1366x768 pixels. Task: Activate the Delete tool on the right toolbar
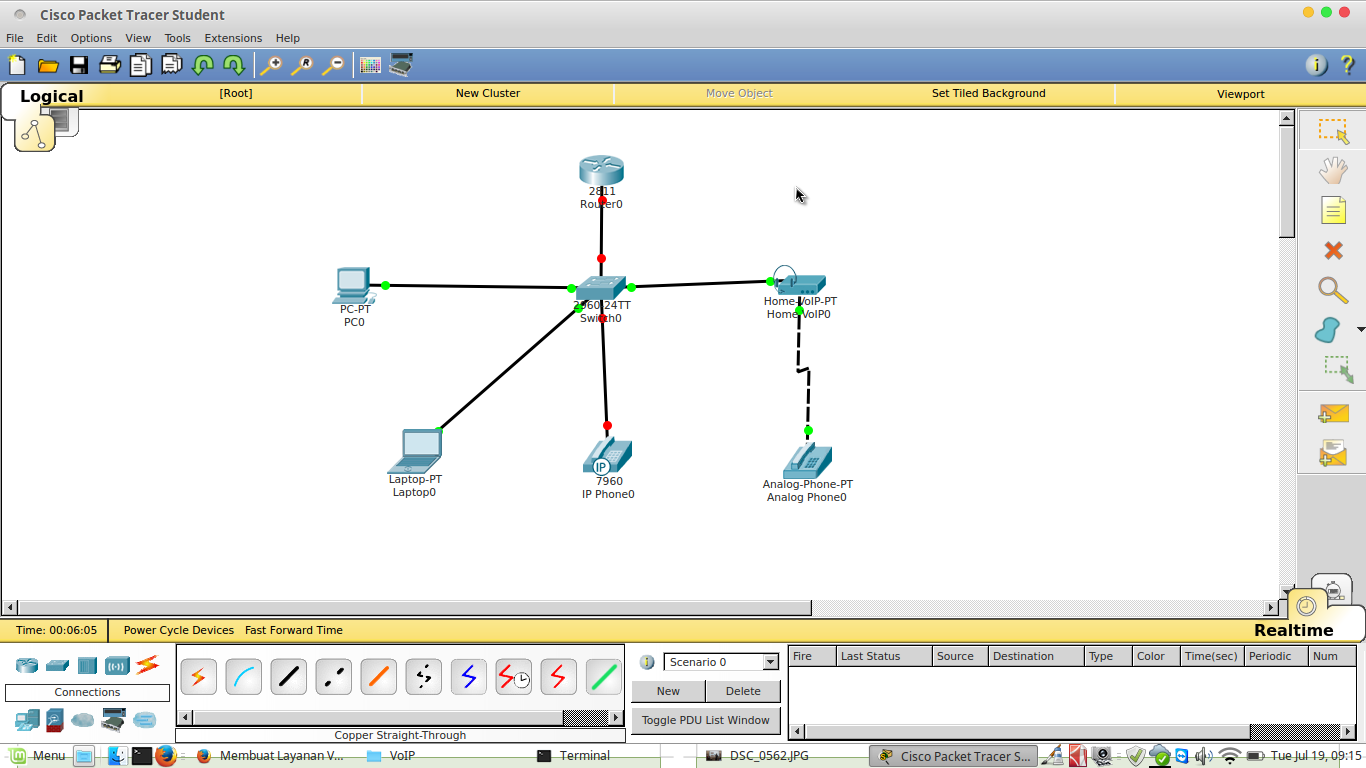(1334, 250)
